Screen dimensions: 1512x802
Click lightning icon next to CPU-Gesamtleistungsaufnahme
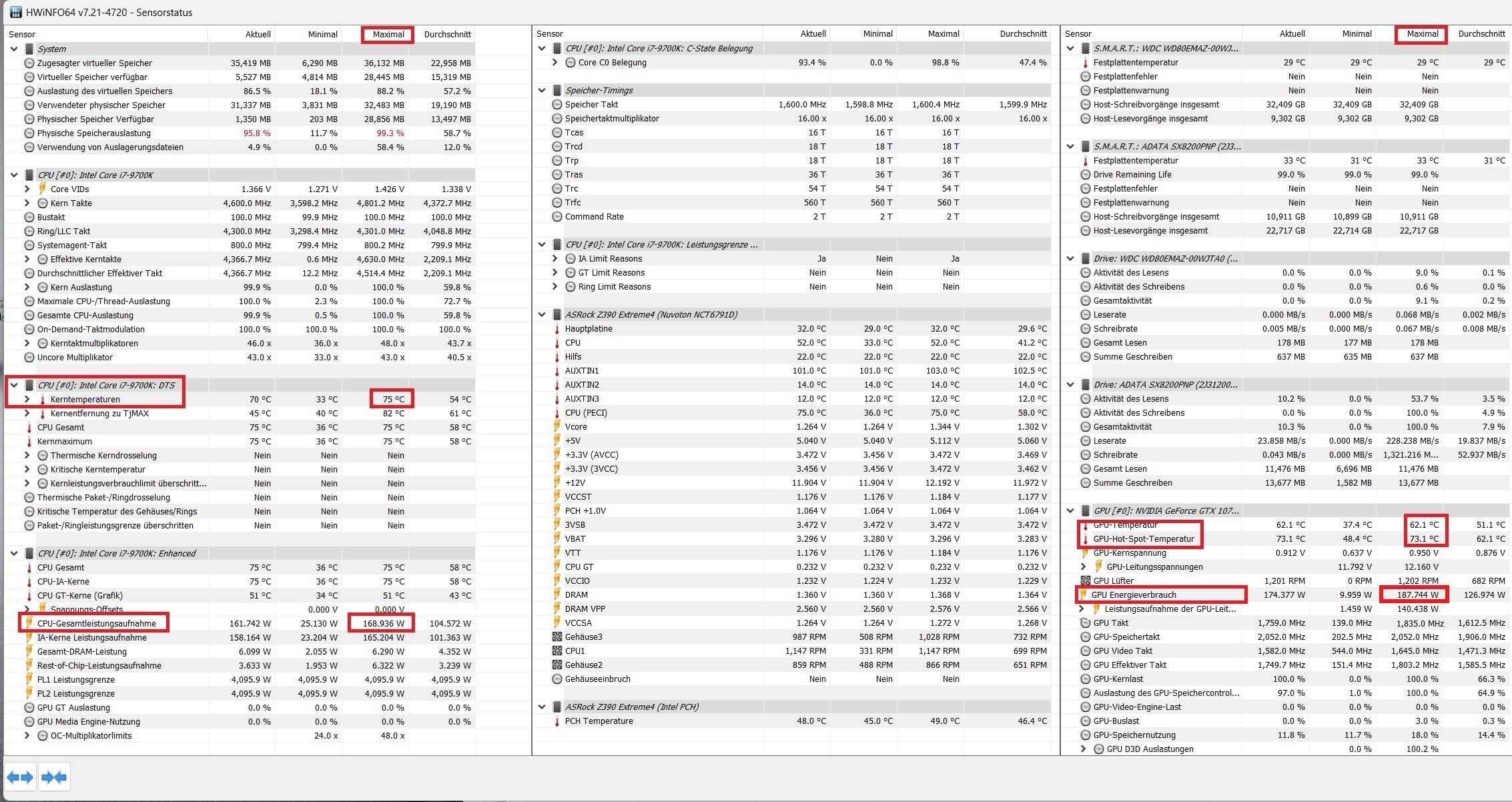coord(29,623)
